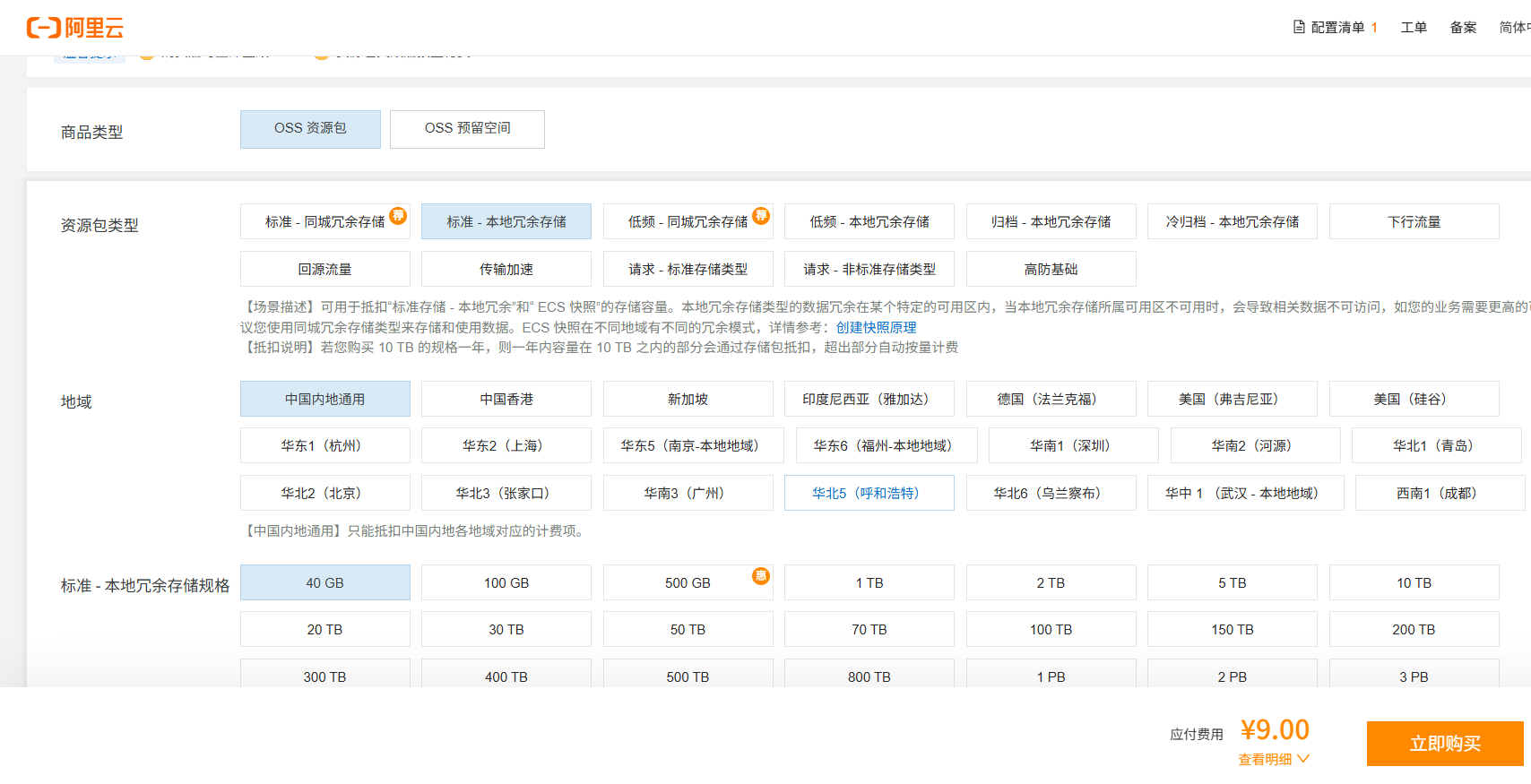Open the Alibaba Cloud logo homepage
Image resolution: width=1531 pixels, height=784 pixels.
[x=75, y=28]
